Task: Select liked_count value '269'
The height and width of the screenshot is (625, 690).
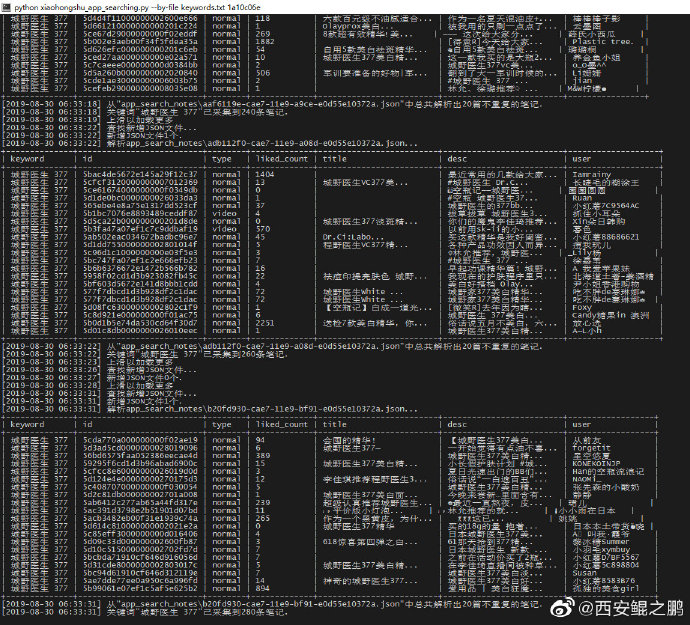Action: click(262, 34)
